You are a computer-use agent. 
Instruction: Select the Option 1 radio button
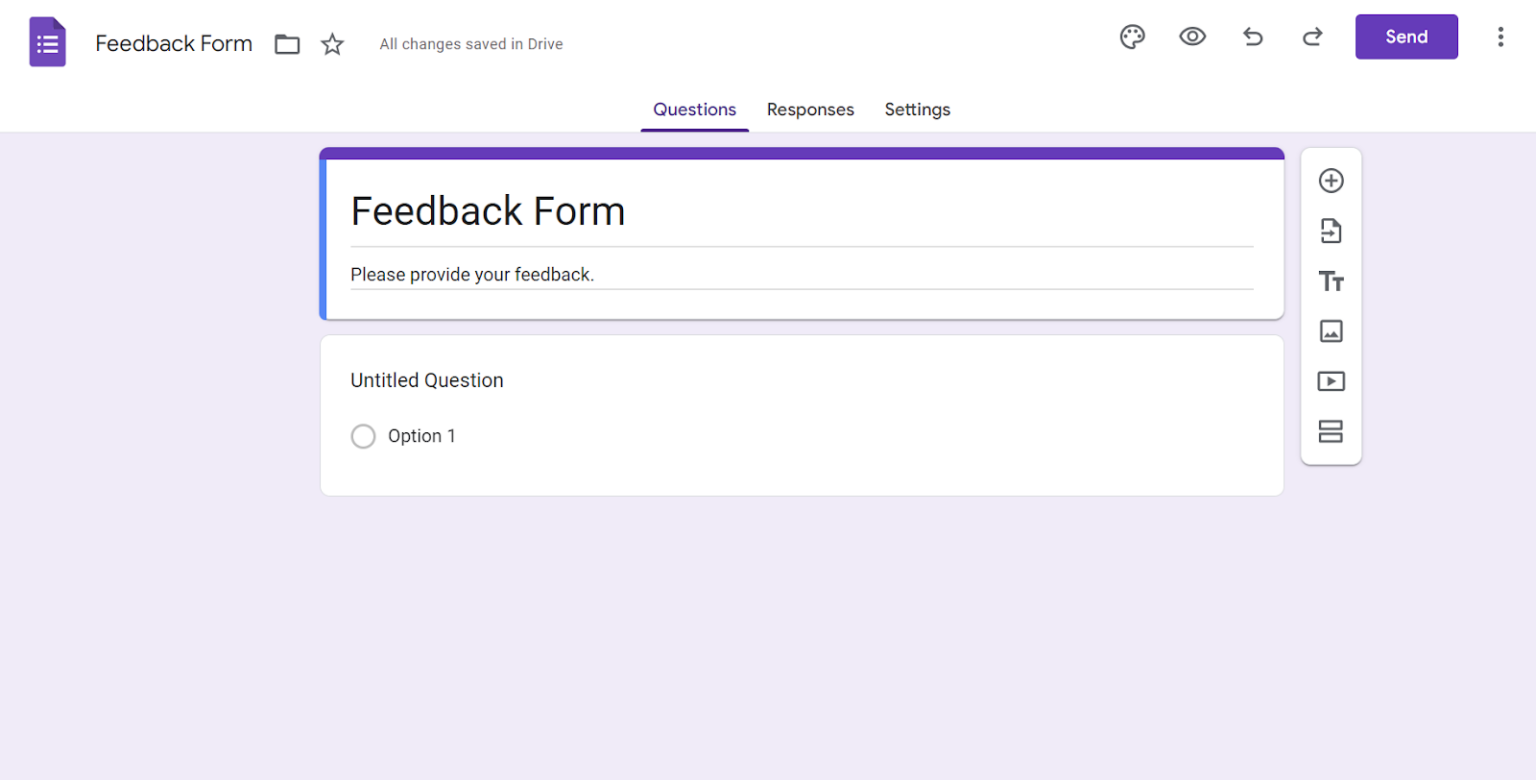pos(363,436)
